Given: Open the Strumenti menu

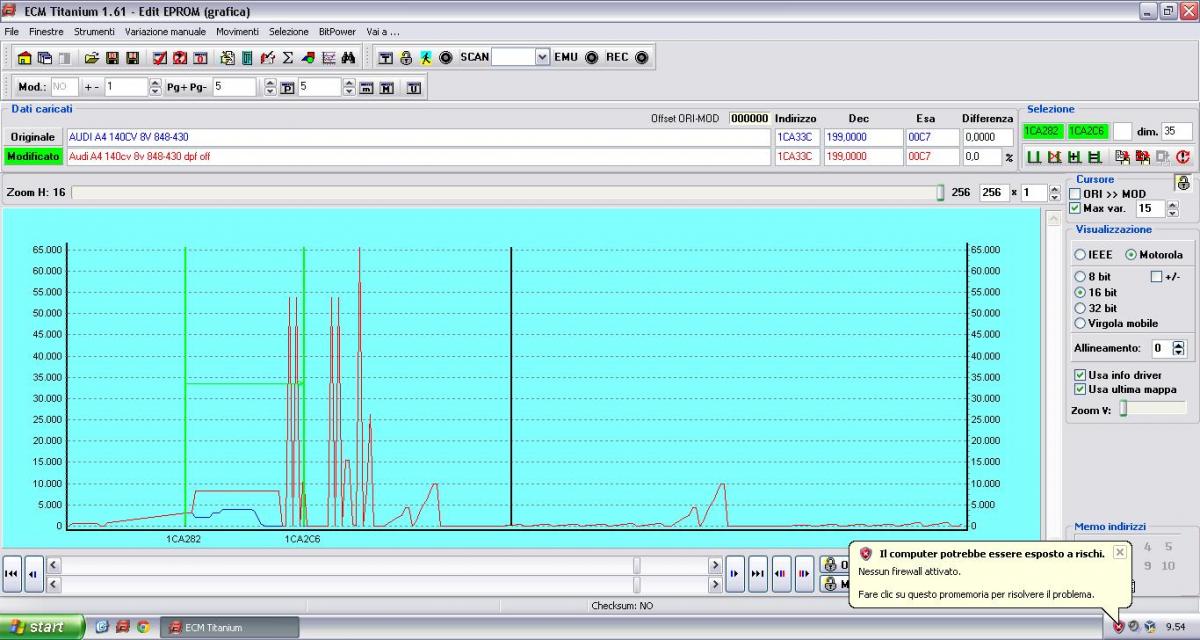Looking at the screenshot, I should pyautogui.click(x=94, y=32).
